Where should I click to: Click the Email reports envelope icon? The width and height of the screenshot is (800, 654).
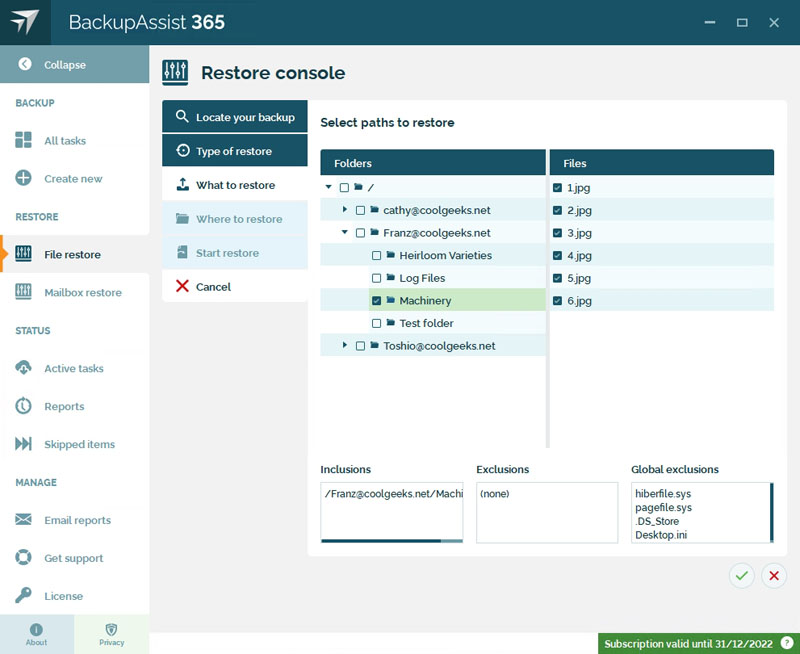coord(23,519)
